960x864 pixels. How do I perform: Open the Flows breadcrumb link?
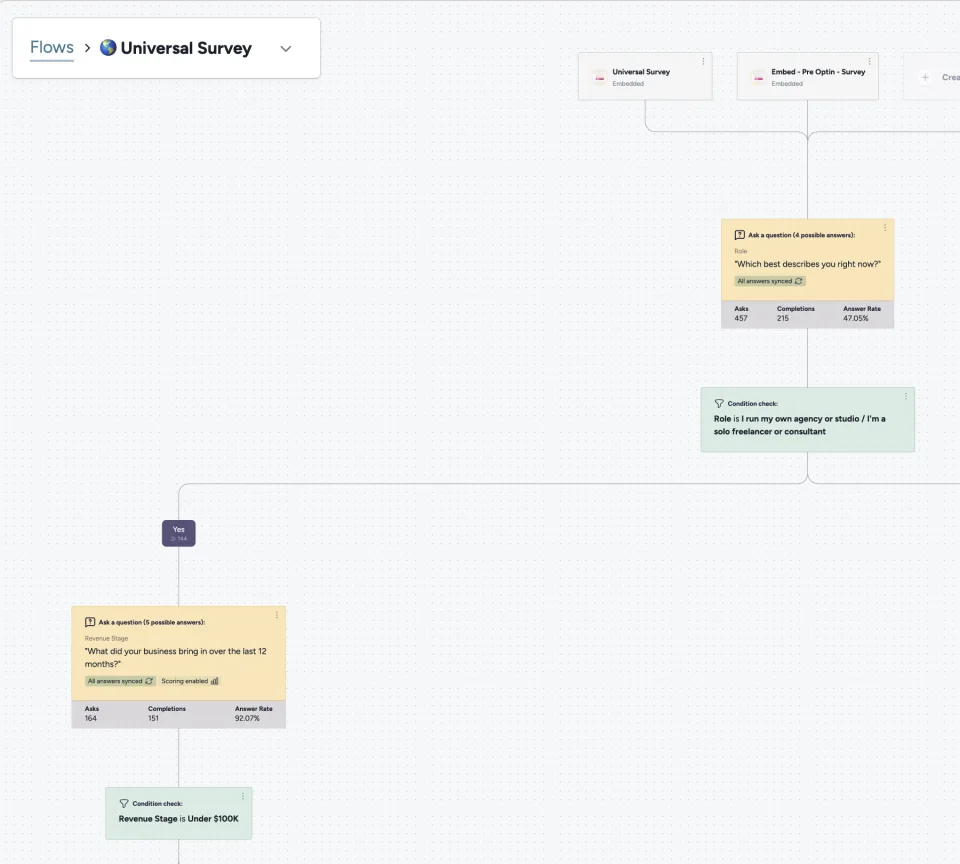[51, 47]
